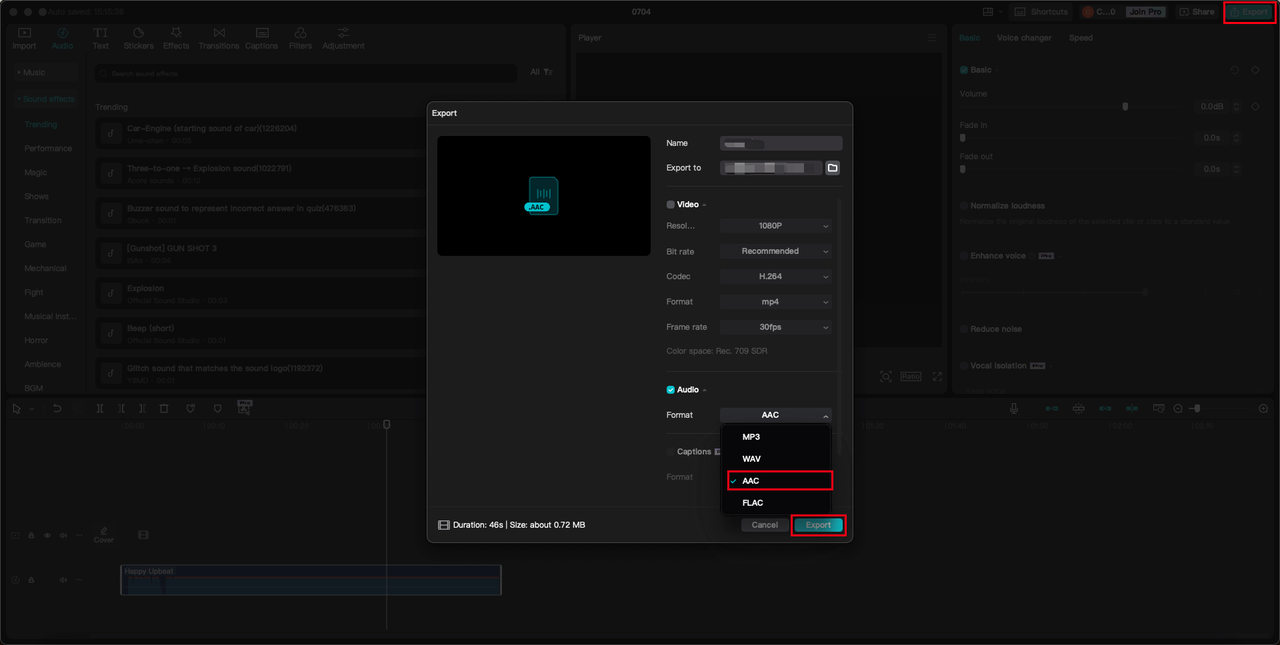Enable the Video export checkbox
The width and height of the screenshot is (1280, 645).
(x=671, y=205)
